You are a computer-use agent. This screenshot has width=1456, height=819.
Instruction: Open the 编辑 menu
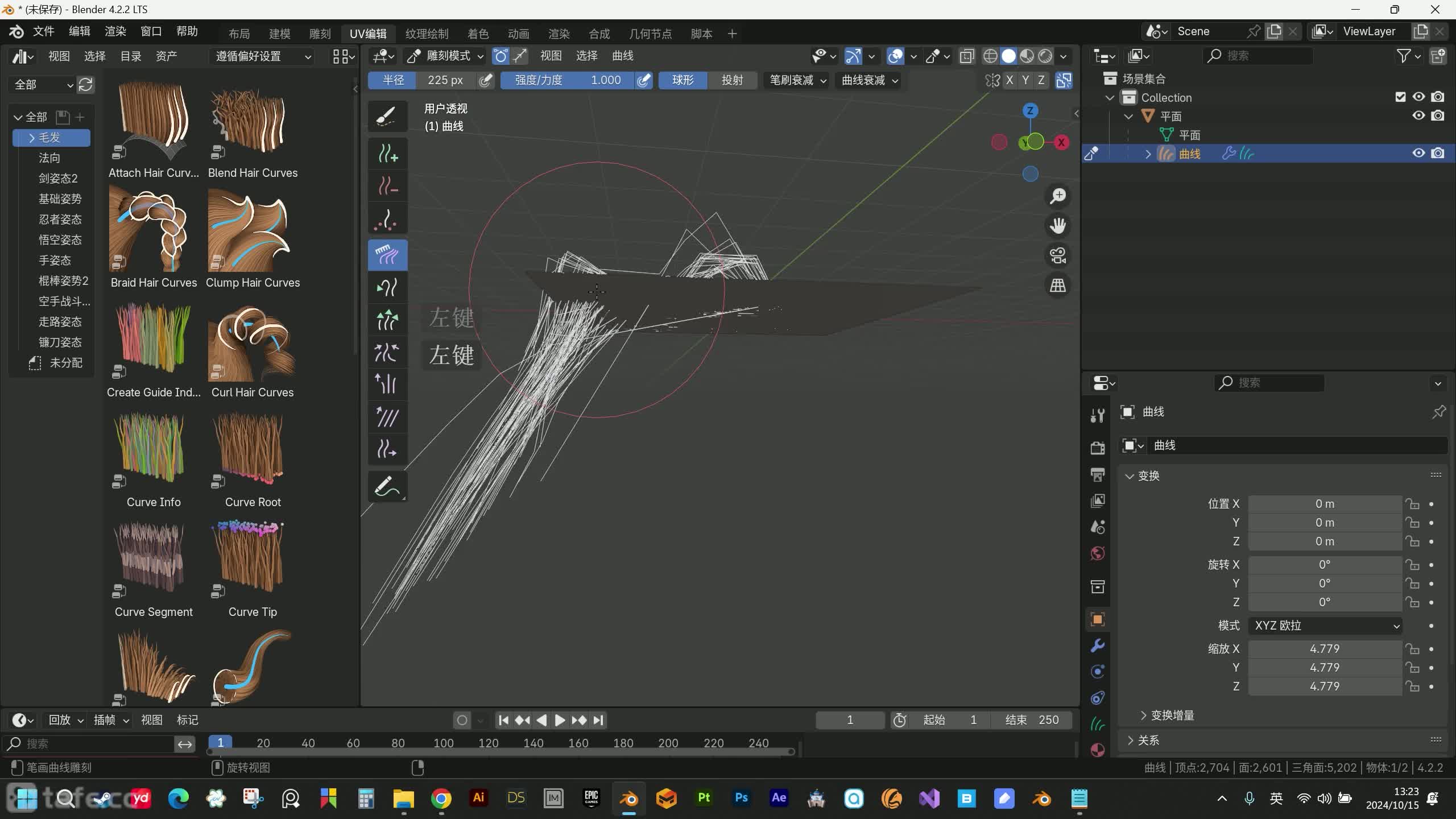click(79, 31)
